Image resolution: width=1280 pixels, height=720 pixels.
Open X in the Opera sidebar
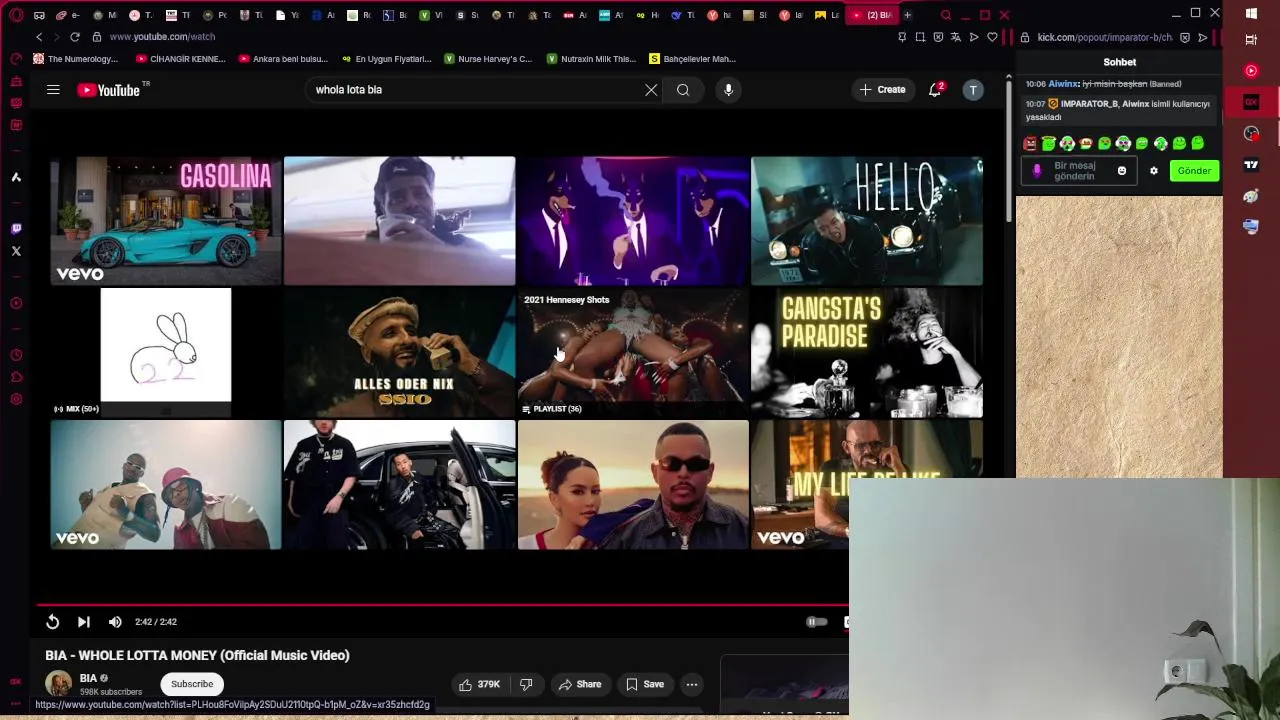pos(16,251)
